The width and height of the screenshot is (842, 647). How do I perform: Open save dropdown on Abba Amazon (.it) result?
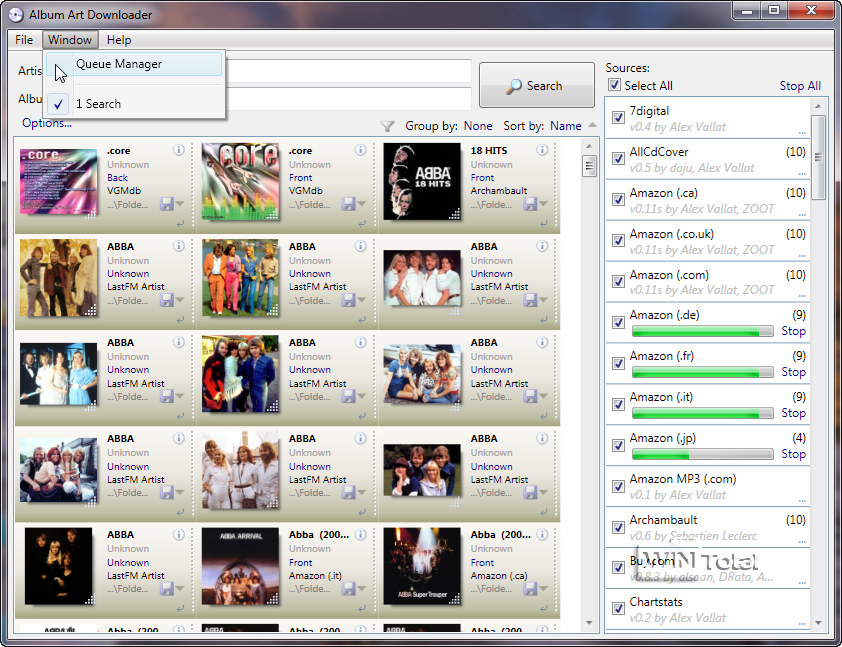[x=362, y=588]
